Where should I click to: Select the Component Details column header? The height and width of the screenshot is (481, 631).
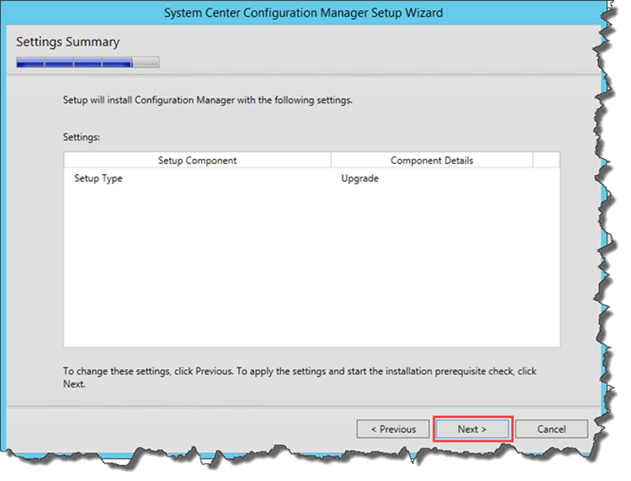432,160
